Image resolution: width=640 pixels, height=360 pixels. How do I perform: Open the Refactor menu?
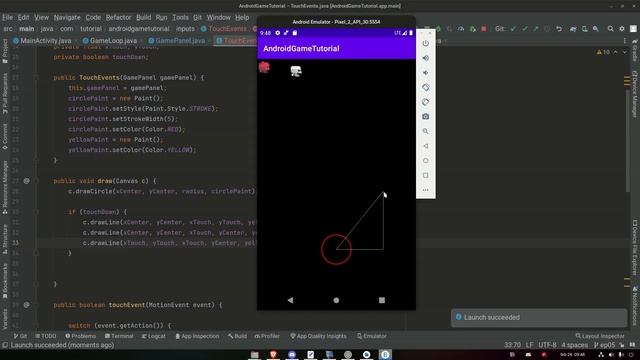click(118, 18)
